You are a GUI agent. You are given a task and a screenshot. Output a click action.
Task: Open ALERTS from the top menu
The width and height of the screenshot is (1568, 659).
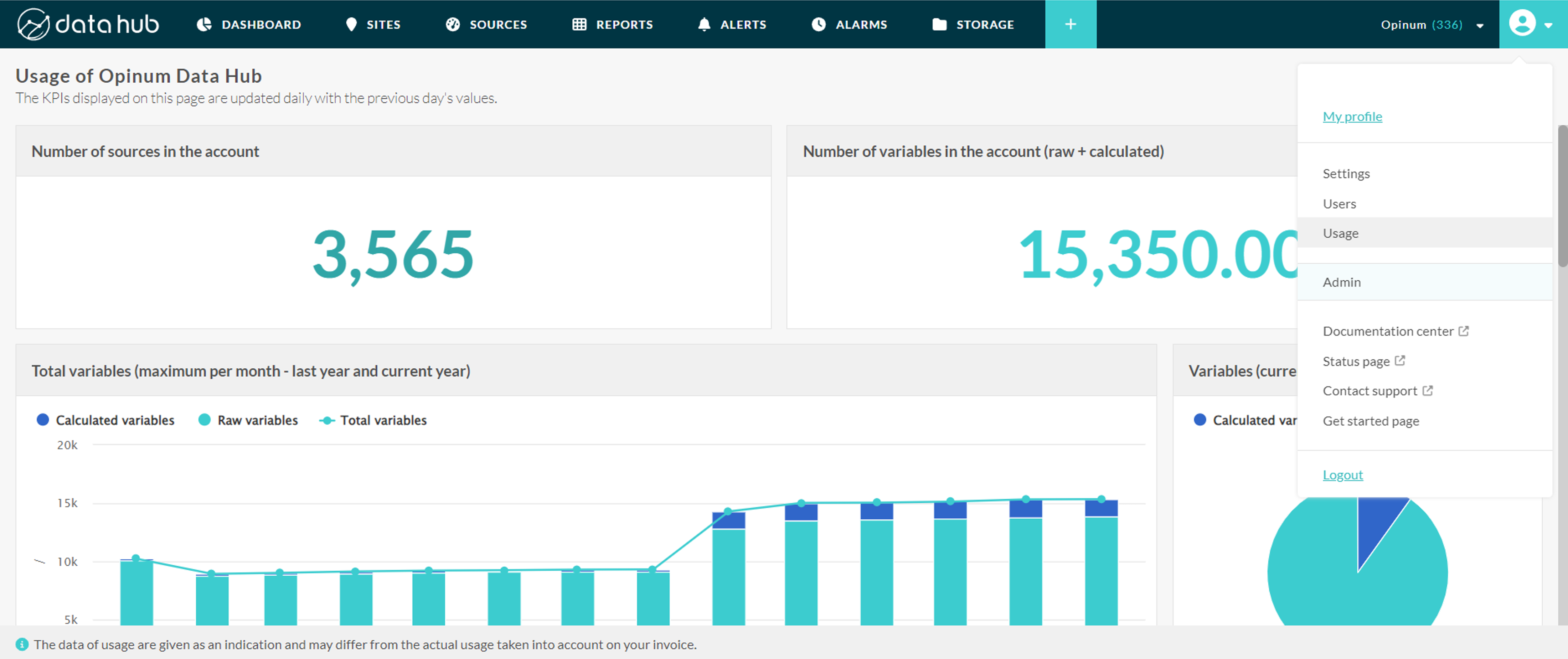[732, 24]
